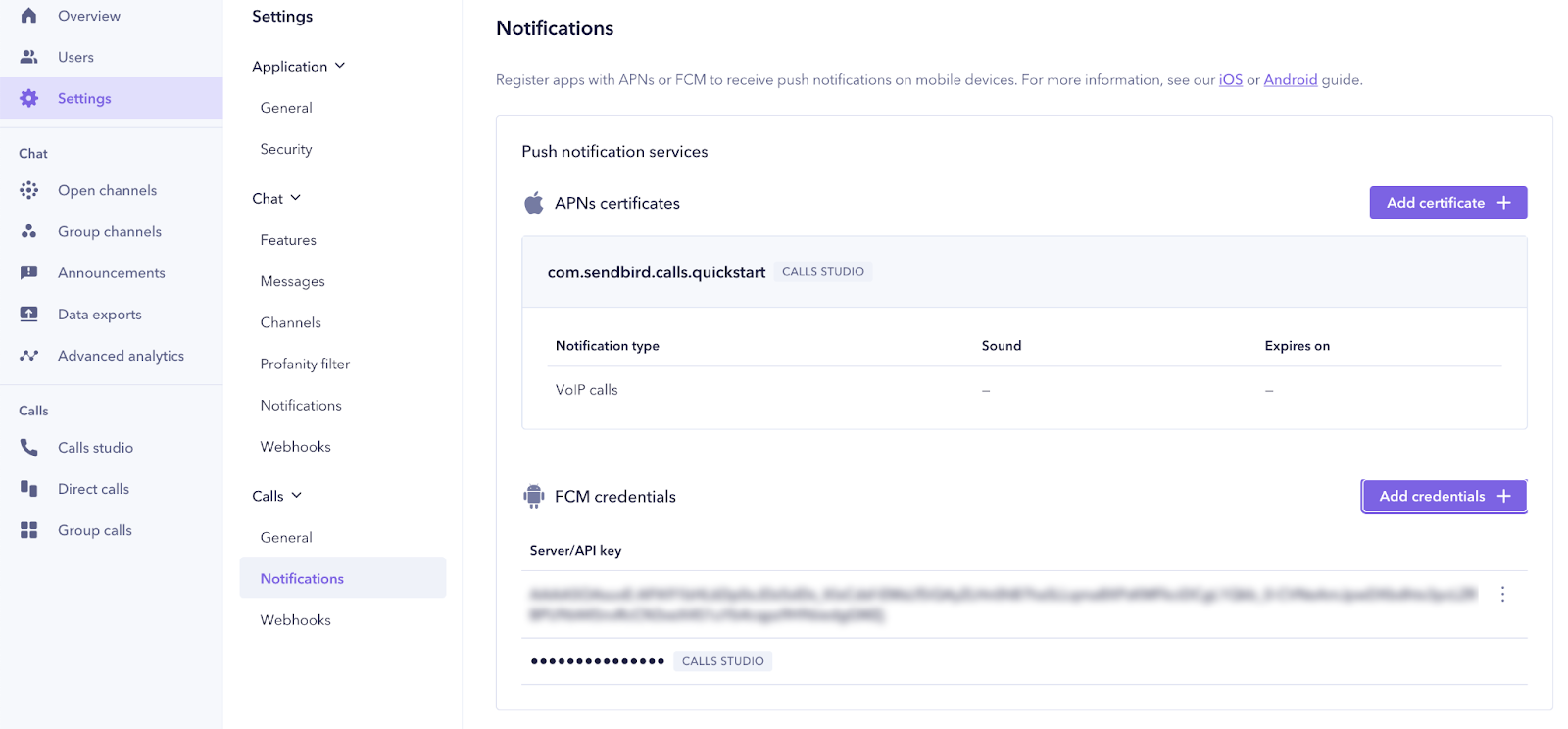Click the Data exports upload icon
This screenshot has height=729, width=1568.
pos(29,314)
